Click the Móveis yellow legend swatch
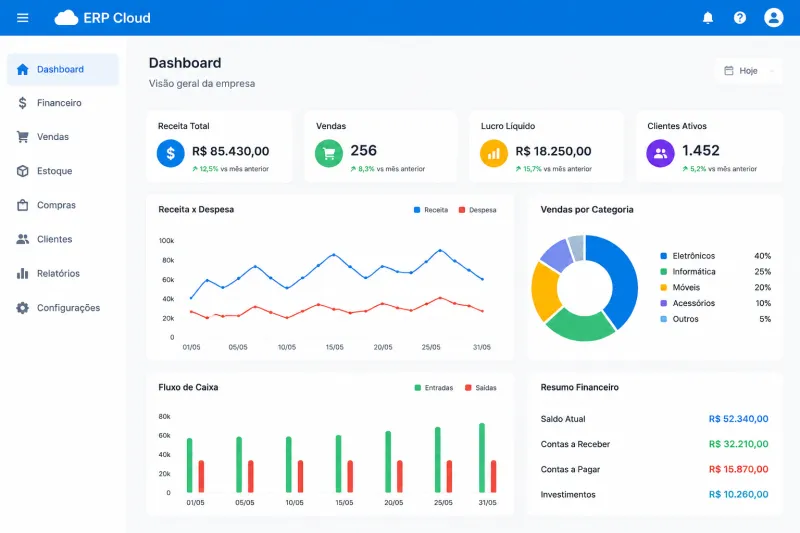This screenshot has width=800, height=533. click(x=664, y=288)
